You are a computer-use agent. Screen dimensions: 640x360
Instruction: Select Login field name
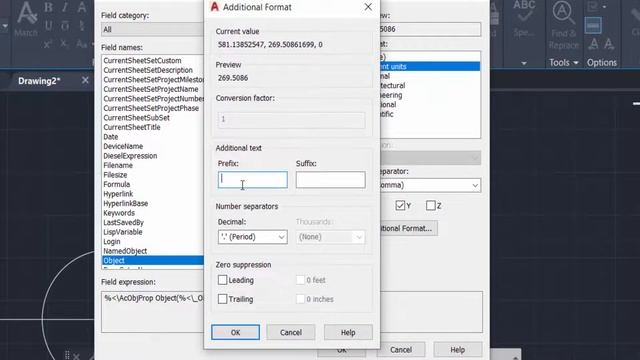(x=111, y=242)
